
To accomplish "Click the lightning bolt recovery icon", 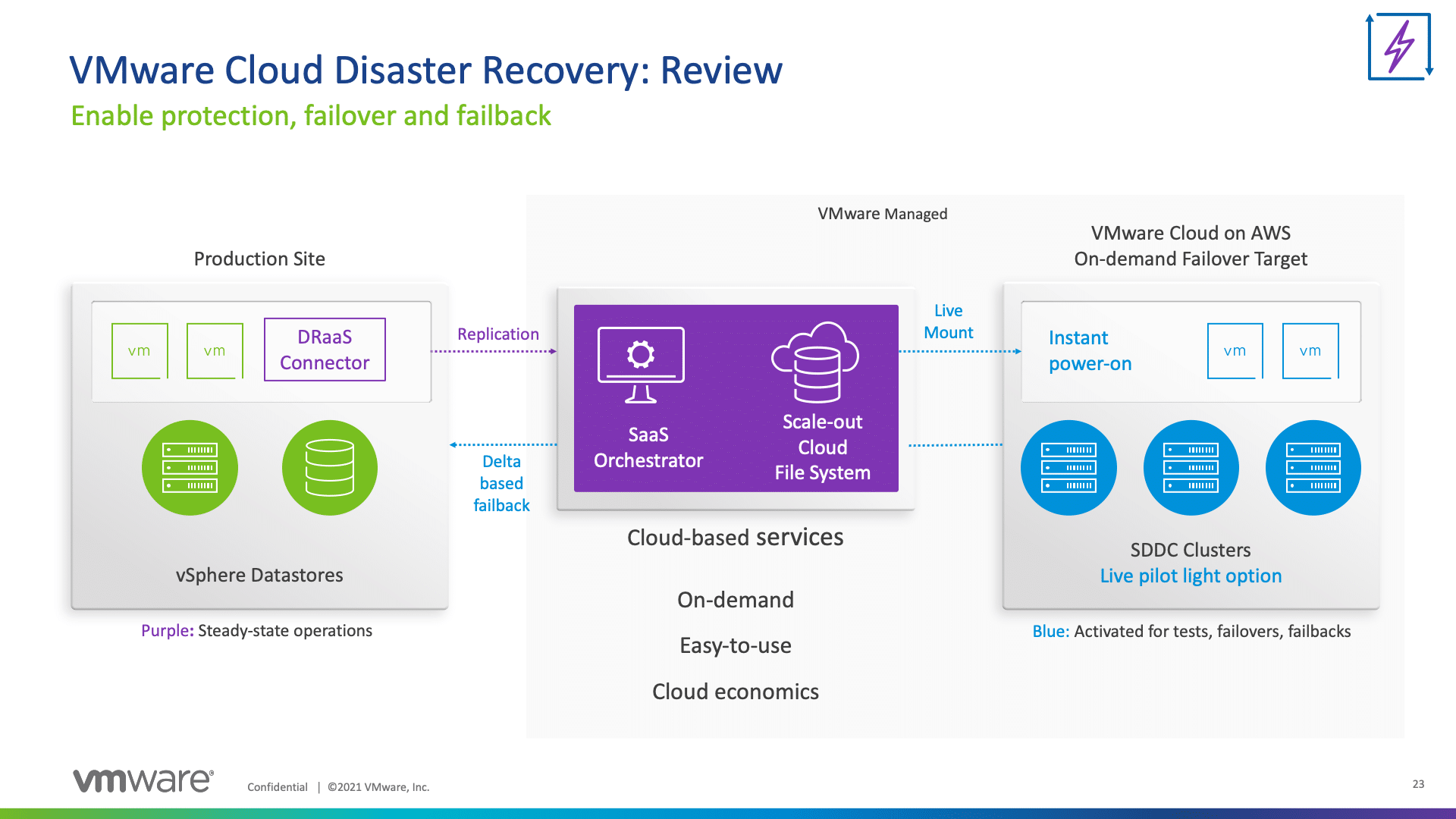I will point(1399,46).
